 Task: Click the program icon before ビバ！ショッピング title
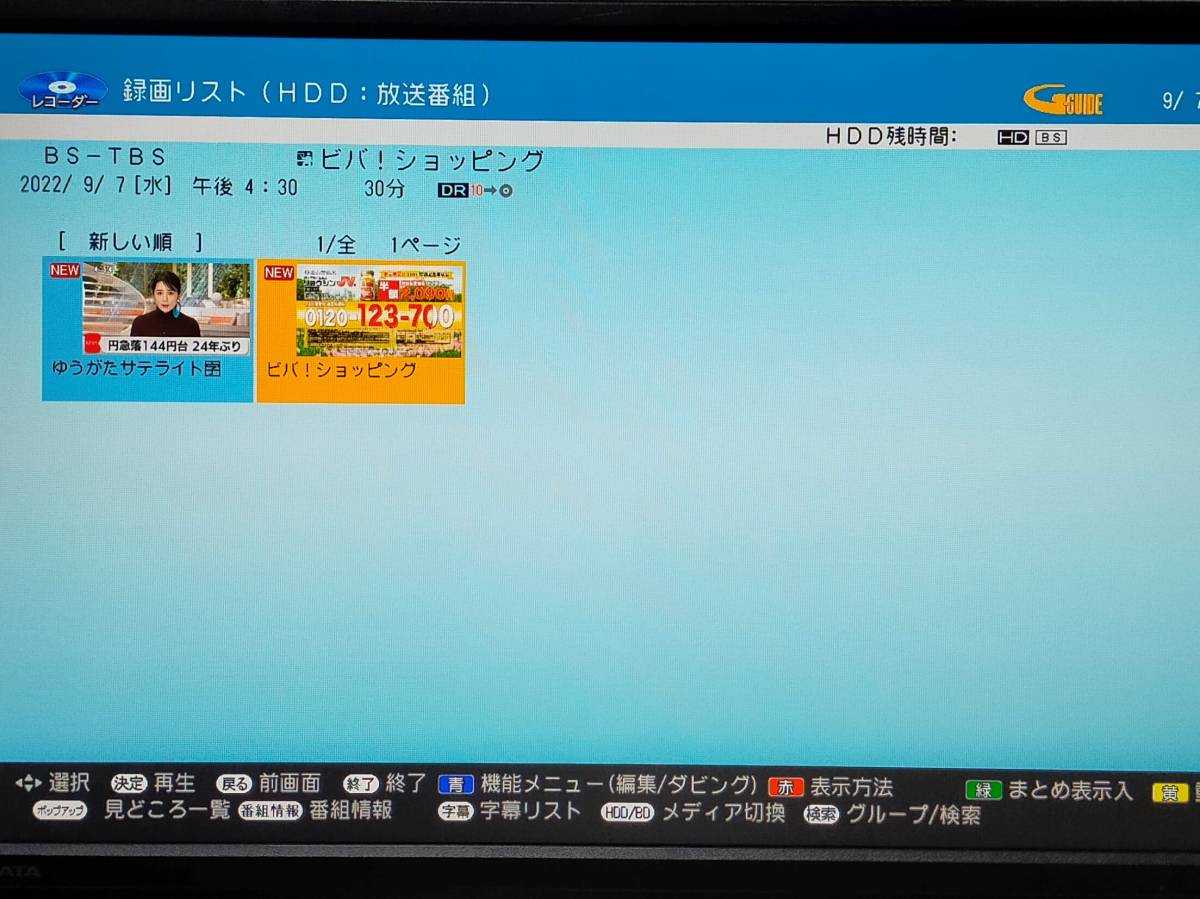[x=305, y=159]
